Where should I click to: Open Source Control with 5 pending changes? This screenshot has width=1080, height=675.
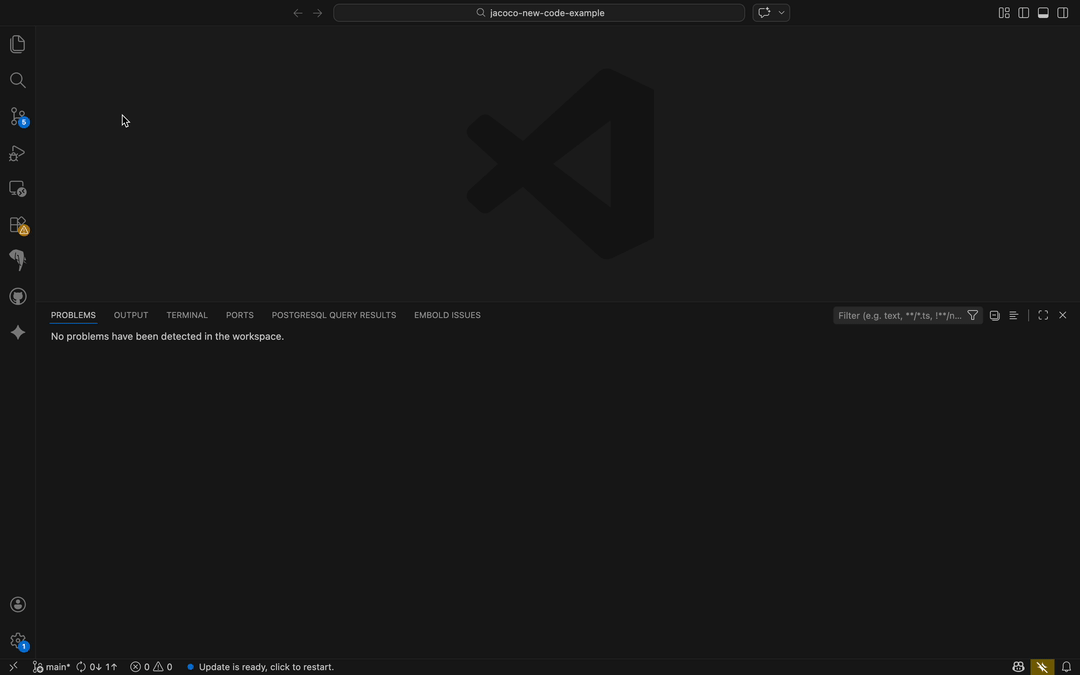pyautogui.click(x=17, y=116)
